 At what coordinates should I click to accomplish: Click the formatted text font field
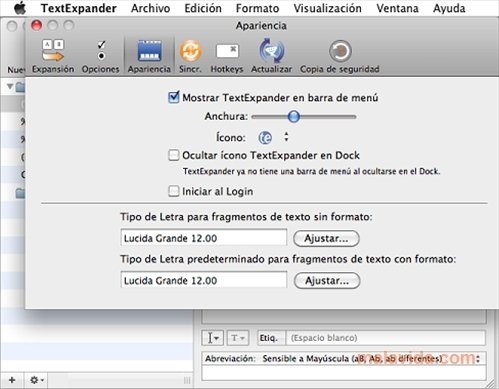point(204,280)
